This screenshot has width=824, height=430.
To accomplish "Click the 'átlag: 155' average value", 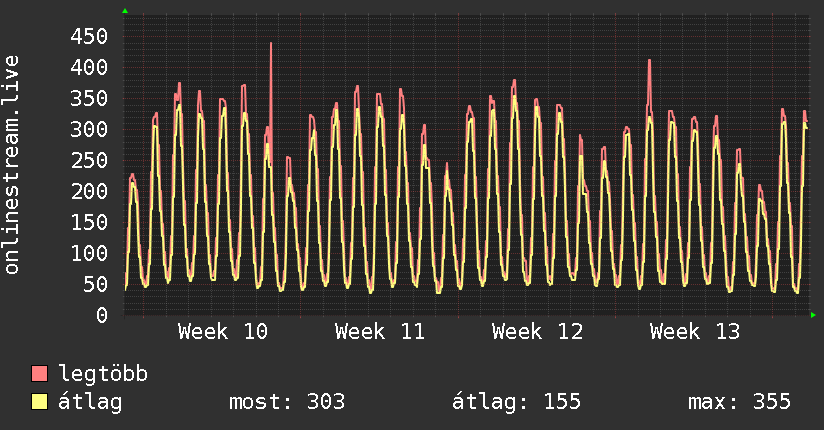I will click(516, 402).
